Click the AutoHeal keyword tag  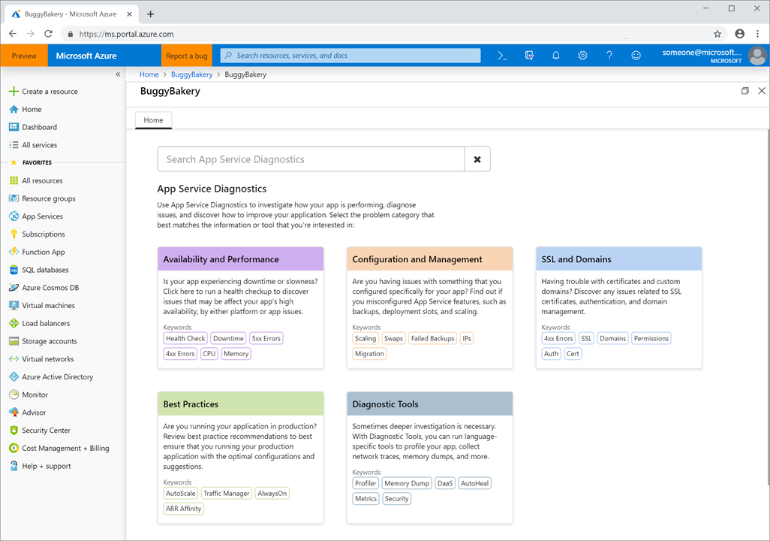pyautogui.click(x=475, y=483)
